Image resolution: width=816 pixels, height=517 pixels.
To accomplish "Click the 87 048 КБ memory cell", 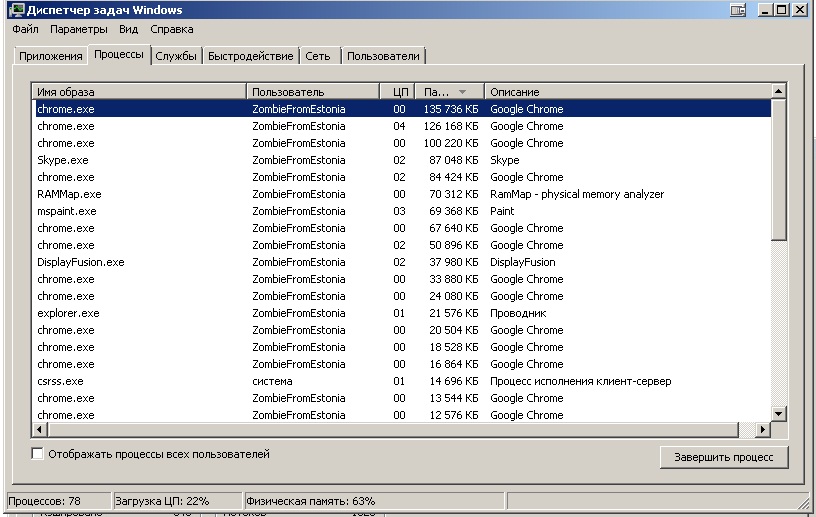I will tap(453, 160).
